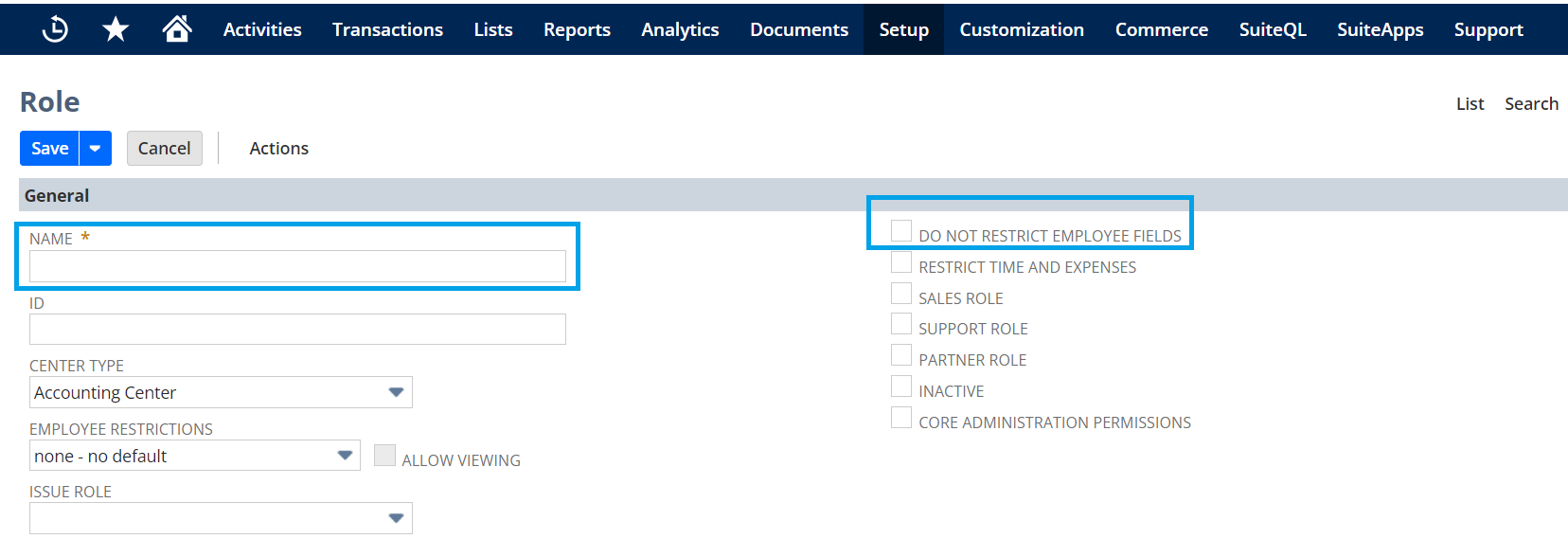Open the Reports menu
The width and height of the screenshot is (1568, 539).
tap(577, 29)
